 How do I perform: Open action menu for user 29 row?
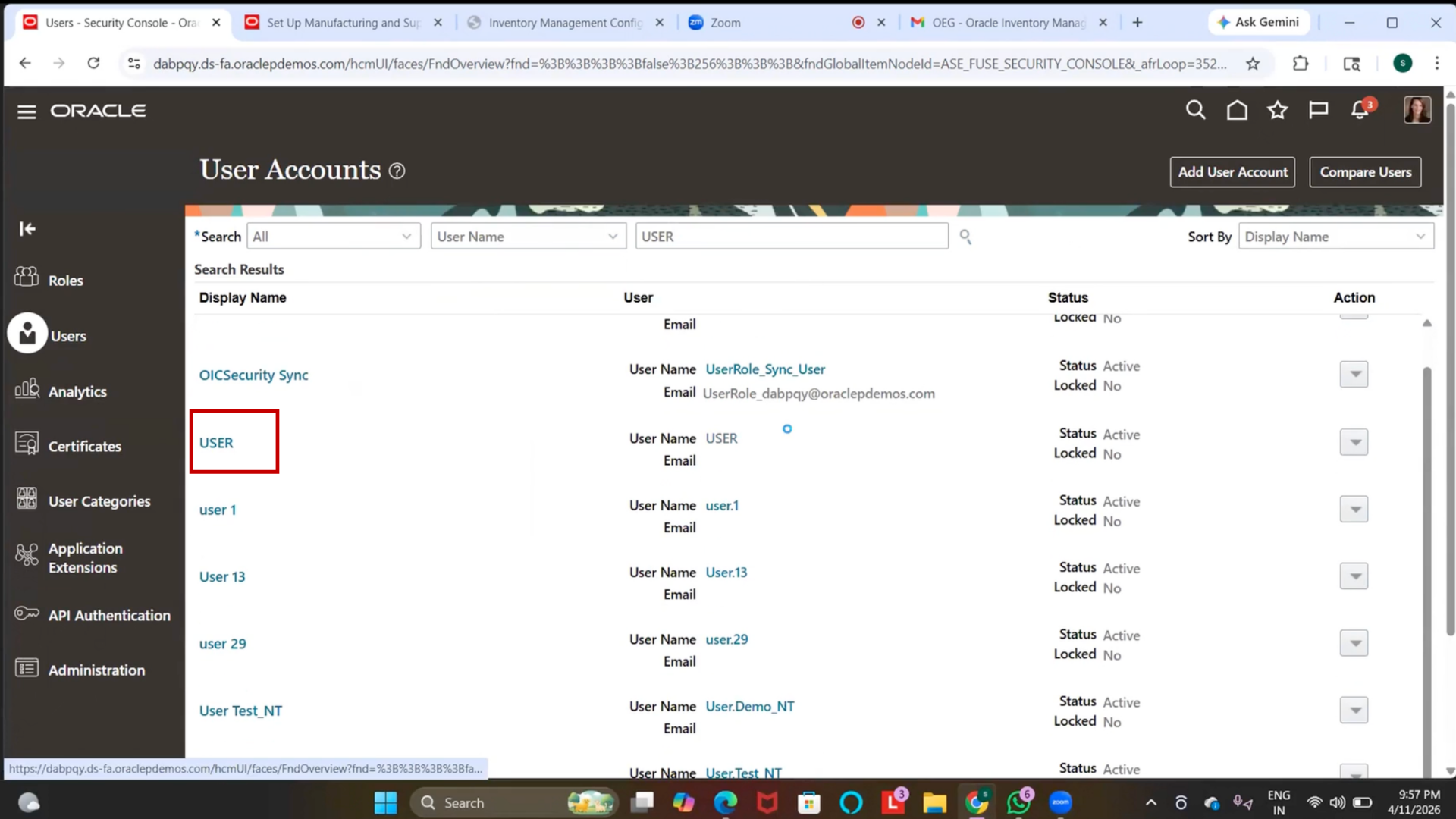[x=1354, y=643]
